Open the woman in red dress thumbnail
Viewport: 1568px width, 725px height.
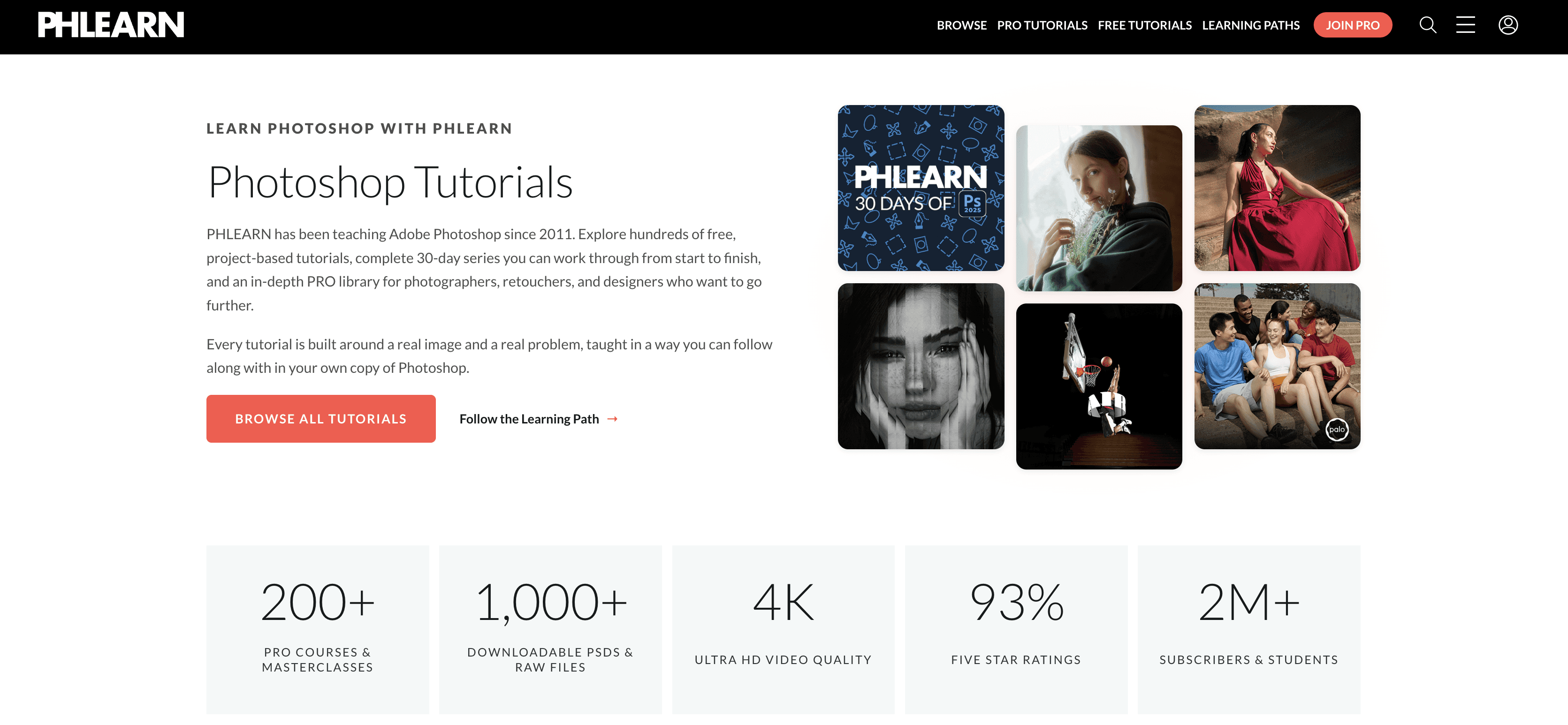pos(1277,188)
